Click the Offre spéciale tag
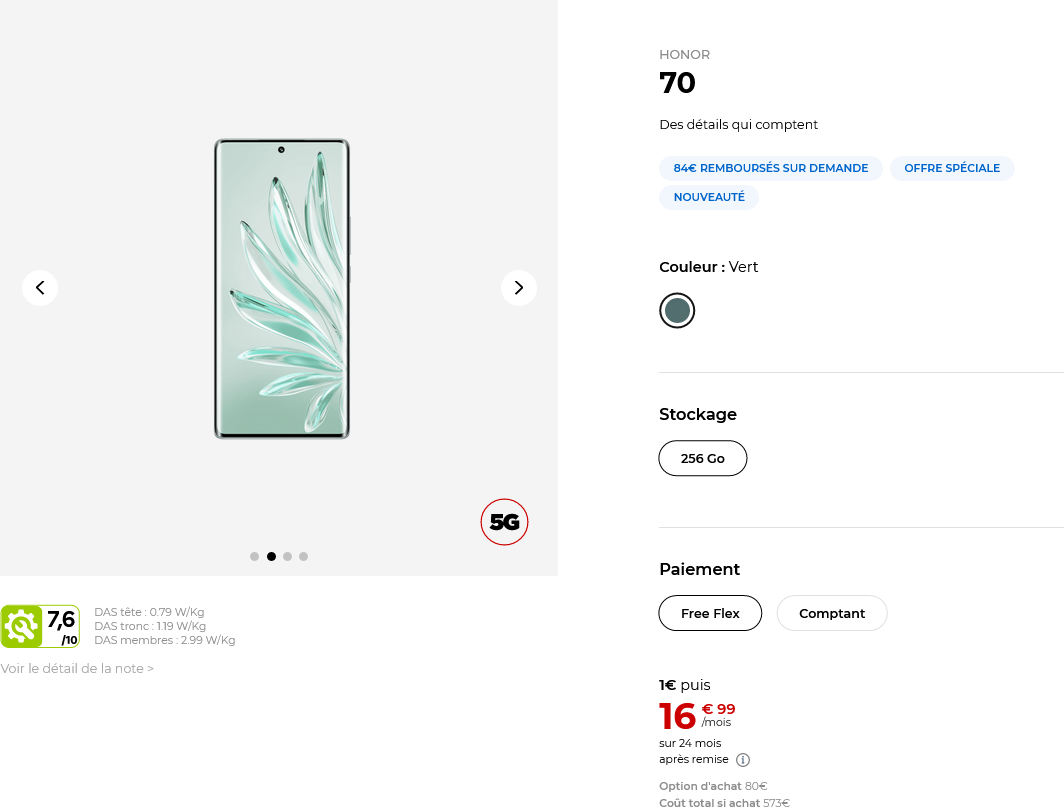 (952, 168)
